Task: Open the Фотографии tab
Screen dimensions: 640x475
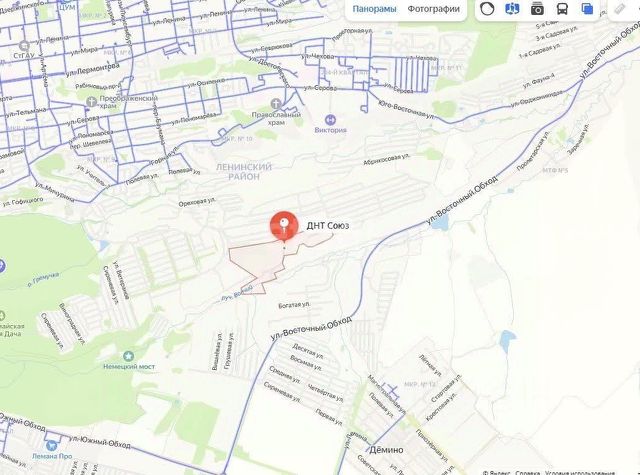Action: (x=433, y=9)
